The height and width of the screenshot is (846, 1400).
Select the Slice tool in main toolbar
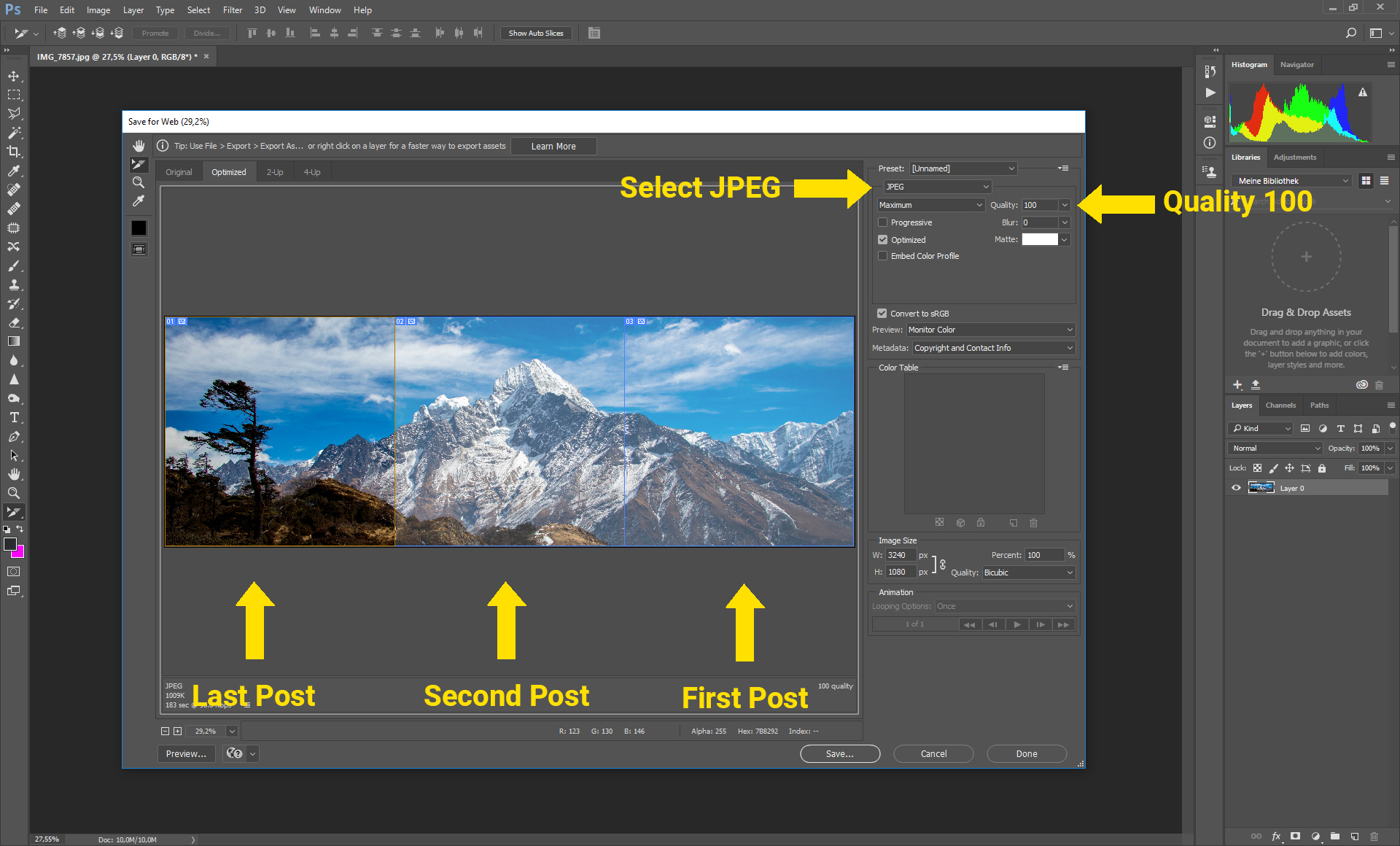pos(14,512)
